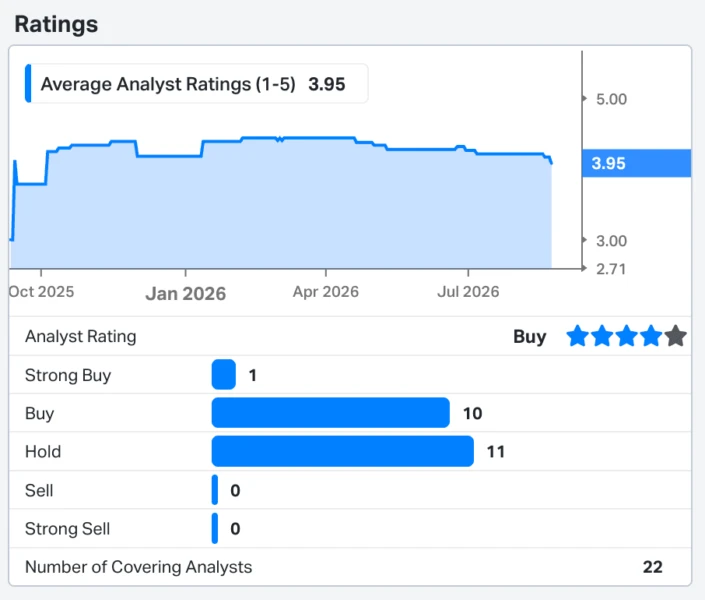Viewport: 705px width, 600px height.
Task: Select the Hold rating bar
Action: coord(343,451)
